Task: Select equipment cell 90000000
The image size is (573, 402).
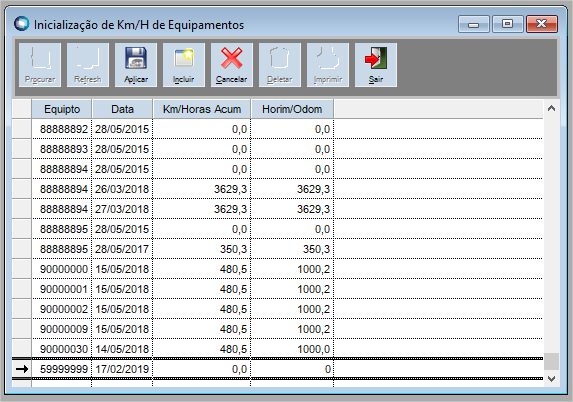Action: [62, 269]
